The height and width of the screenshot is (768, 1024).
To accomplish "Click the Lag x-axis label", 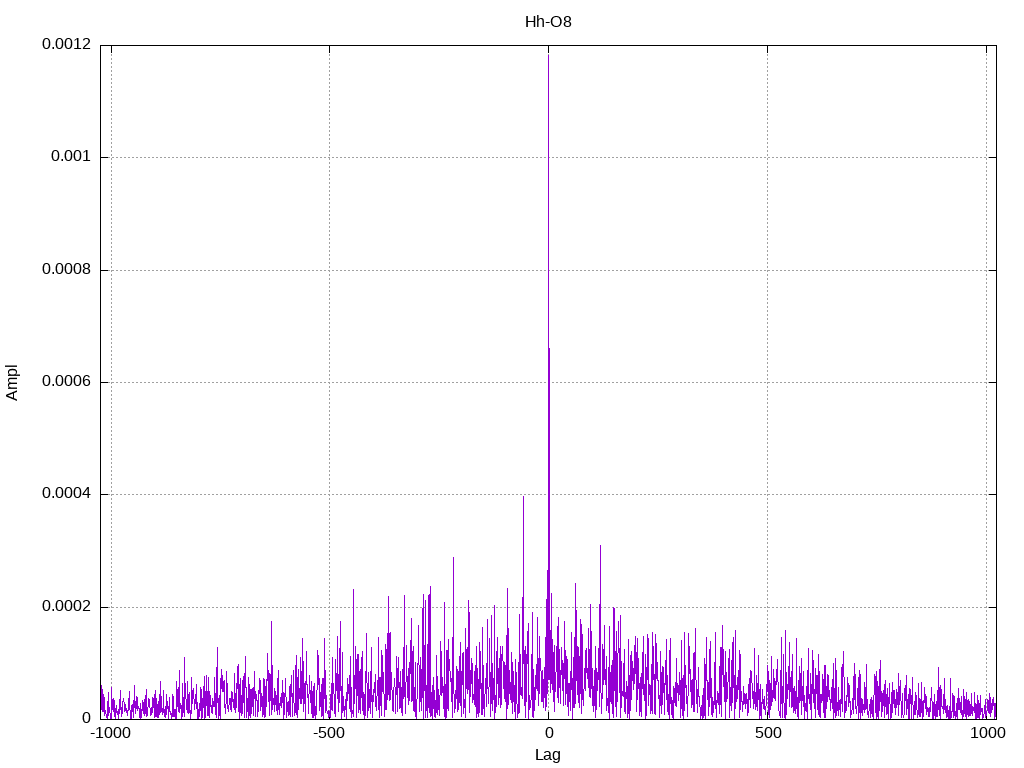I will pos(548,755).
